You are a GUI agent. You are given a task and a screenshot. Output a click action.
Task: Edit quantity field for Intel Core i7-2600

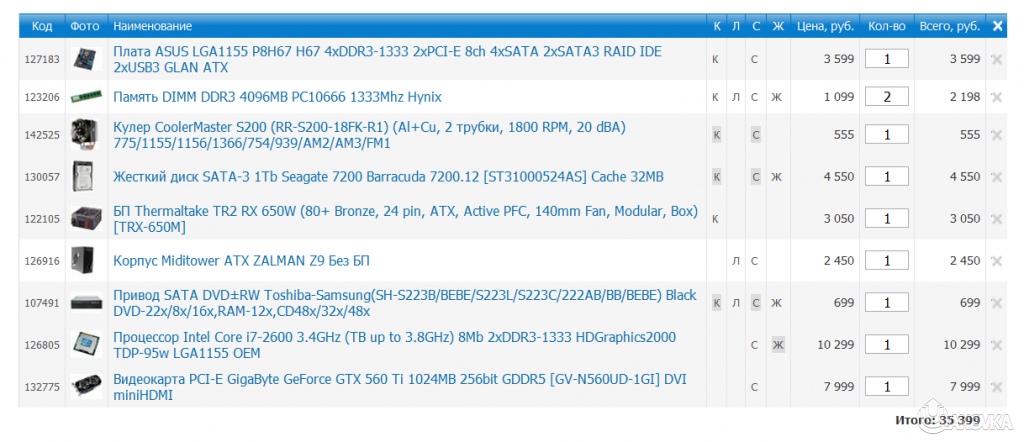point(887,345)
